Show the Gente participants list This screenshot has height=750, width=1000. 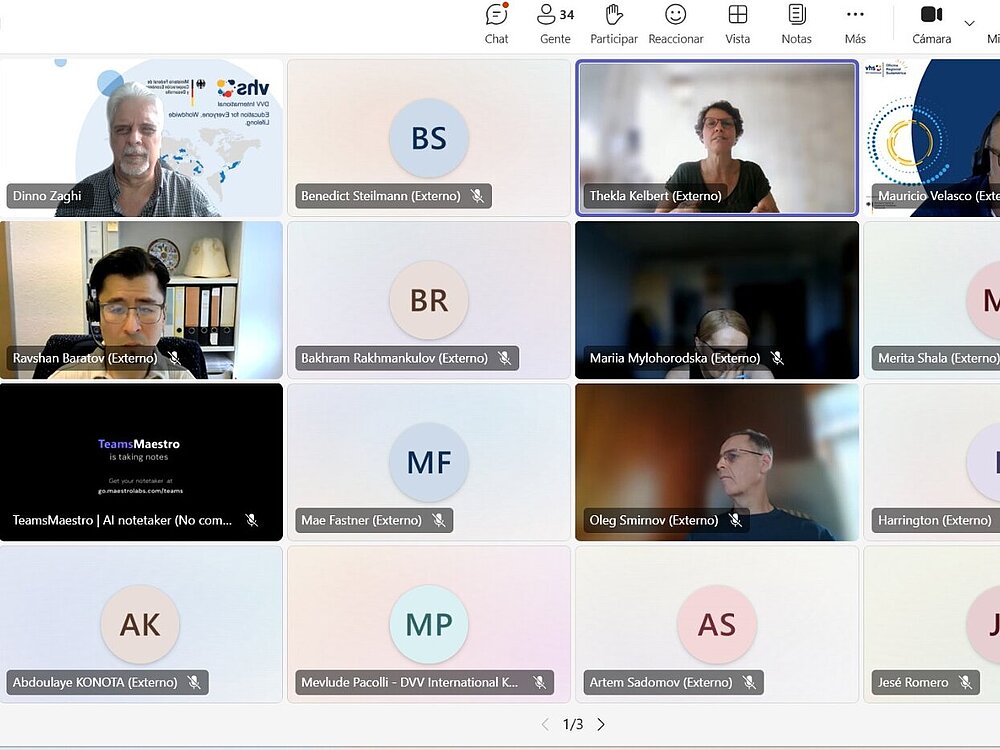555,23
